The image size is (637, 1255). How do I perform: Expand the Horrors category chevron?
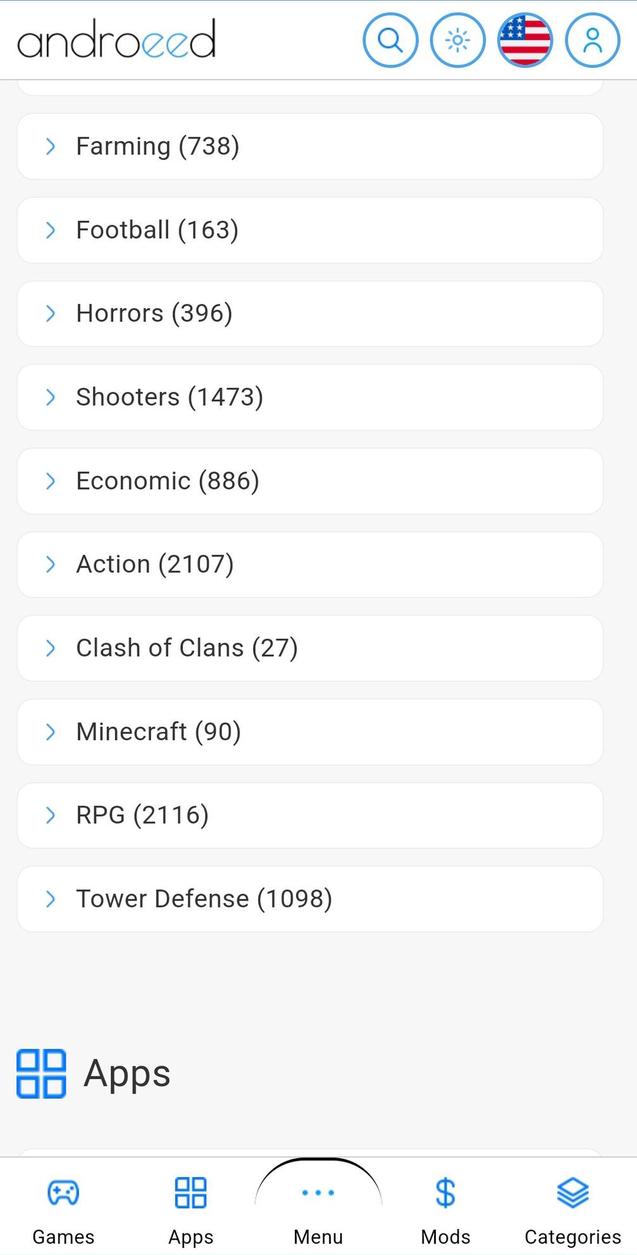(x=51, y=314)
